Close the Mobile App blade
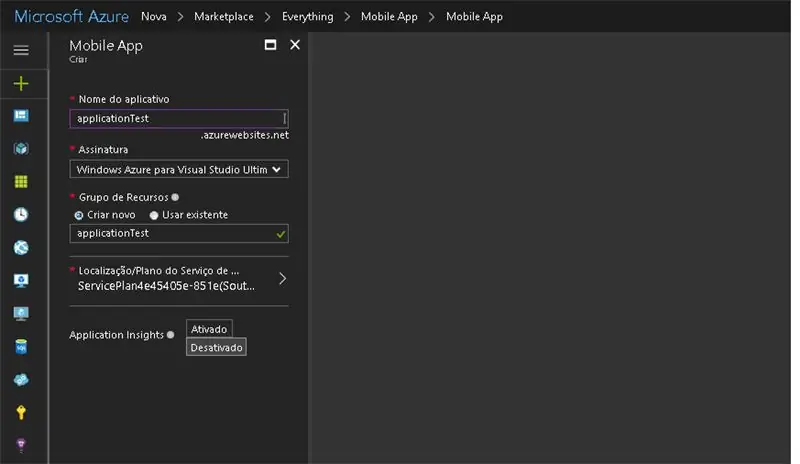 (x=295, y=45)
